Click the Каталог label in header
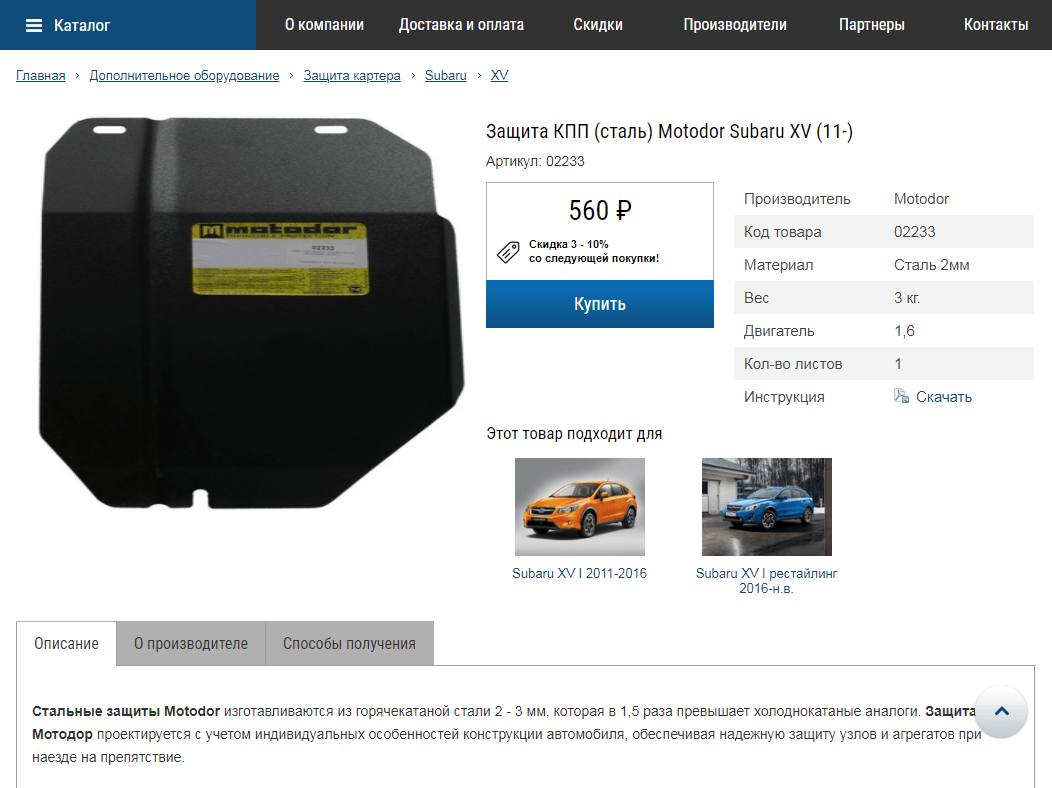The height and width of the screenshot is (788, 1052). (x=82, y=25)
